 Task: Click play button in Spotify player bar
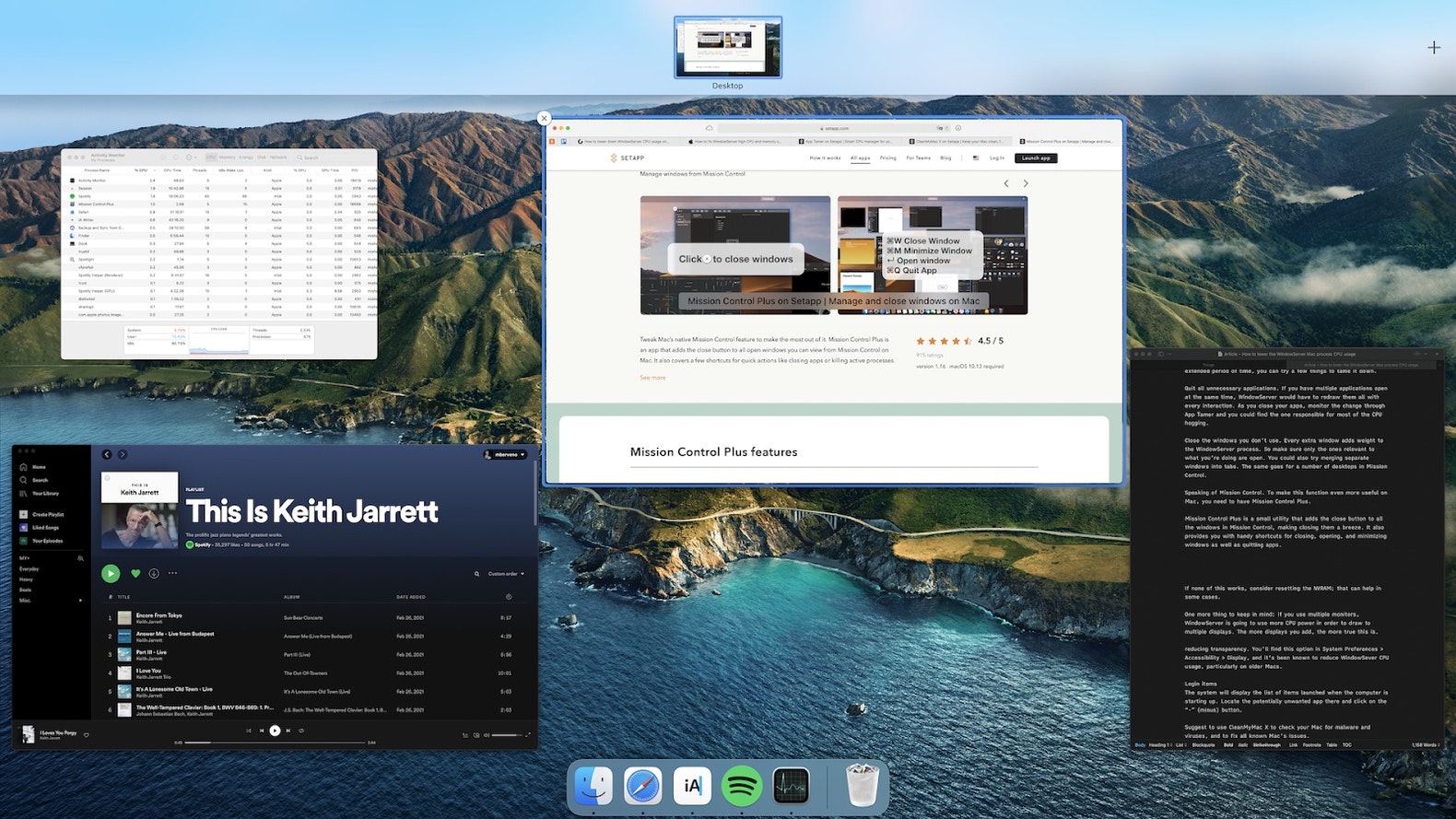(x=275, y=731)
